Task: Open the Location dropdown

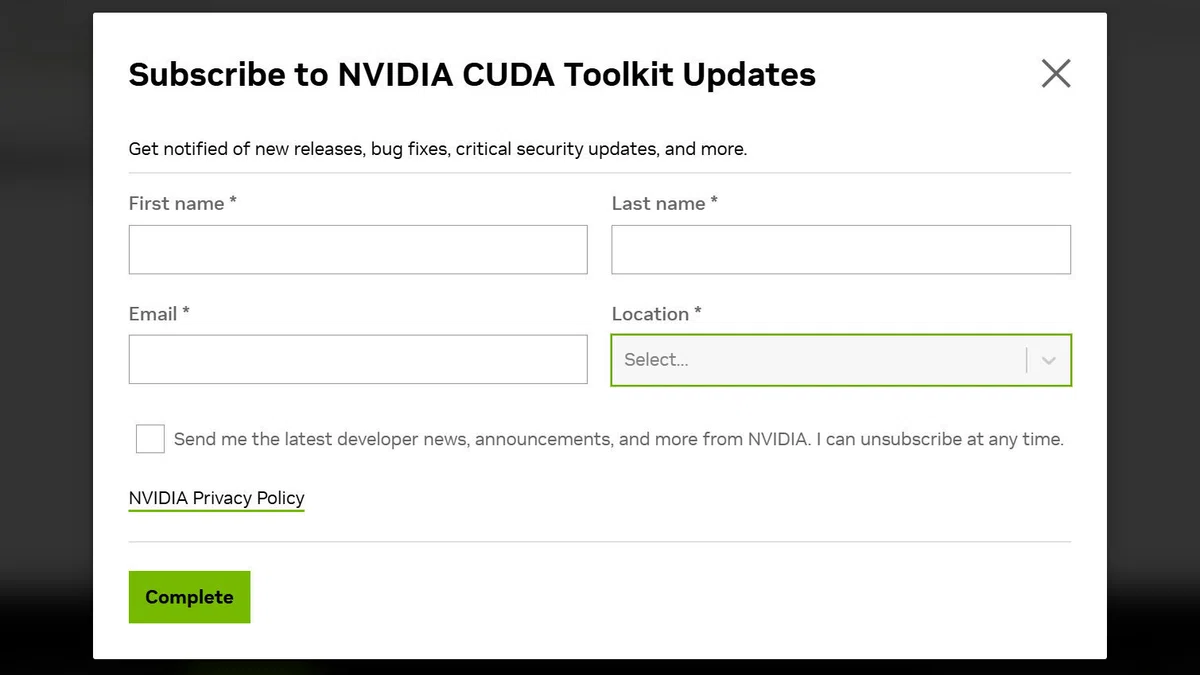Action: (841, 360)
